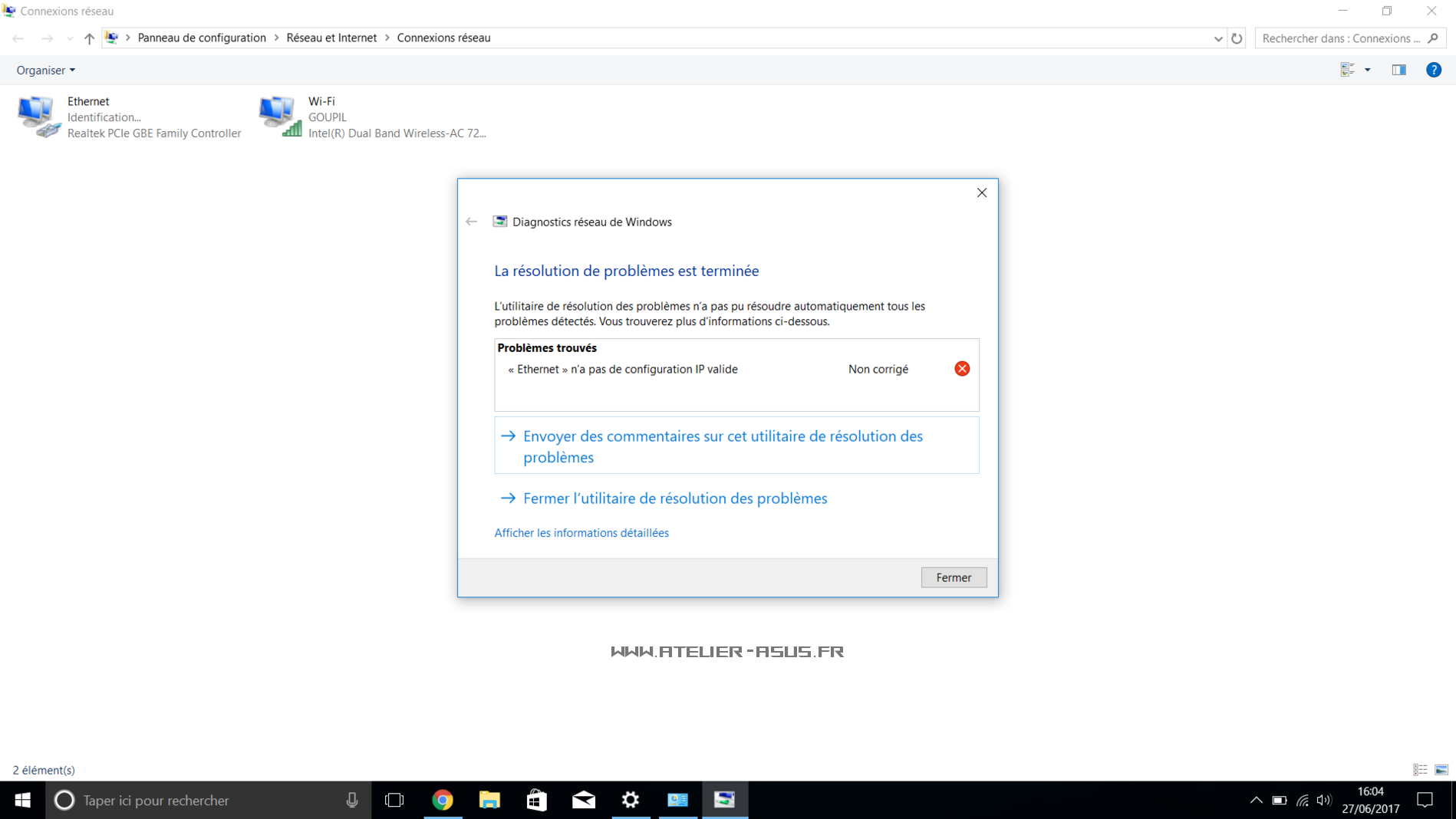Open the Organiser dropdown menu

point(46,70)
